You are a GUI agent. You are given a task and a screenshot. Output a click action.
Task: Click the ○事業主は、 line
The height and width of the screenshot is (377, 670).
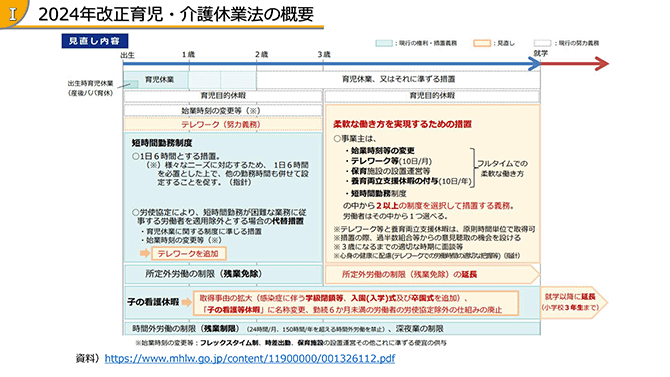tap(355, 139)
